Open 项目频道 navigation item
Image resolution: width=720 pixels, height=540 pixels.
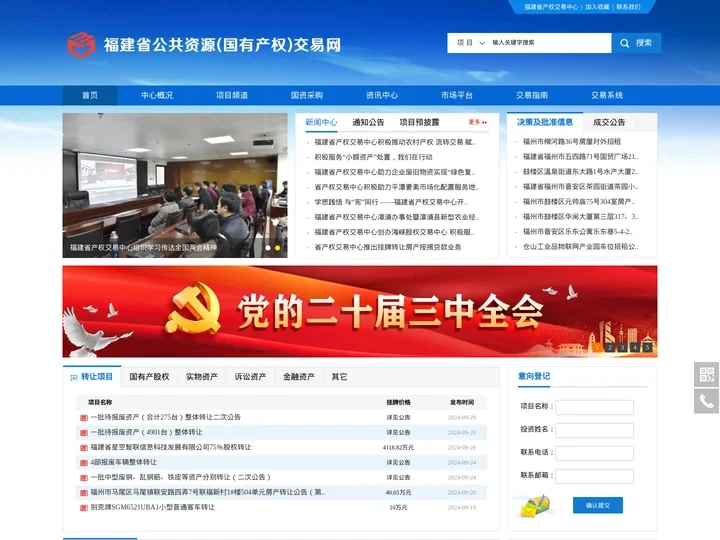tap(232, 95)
